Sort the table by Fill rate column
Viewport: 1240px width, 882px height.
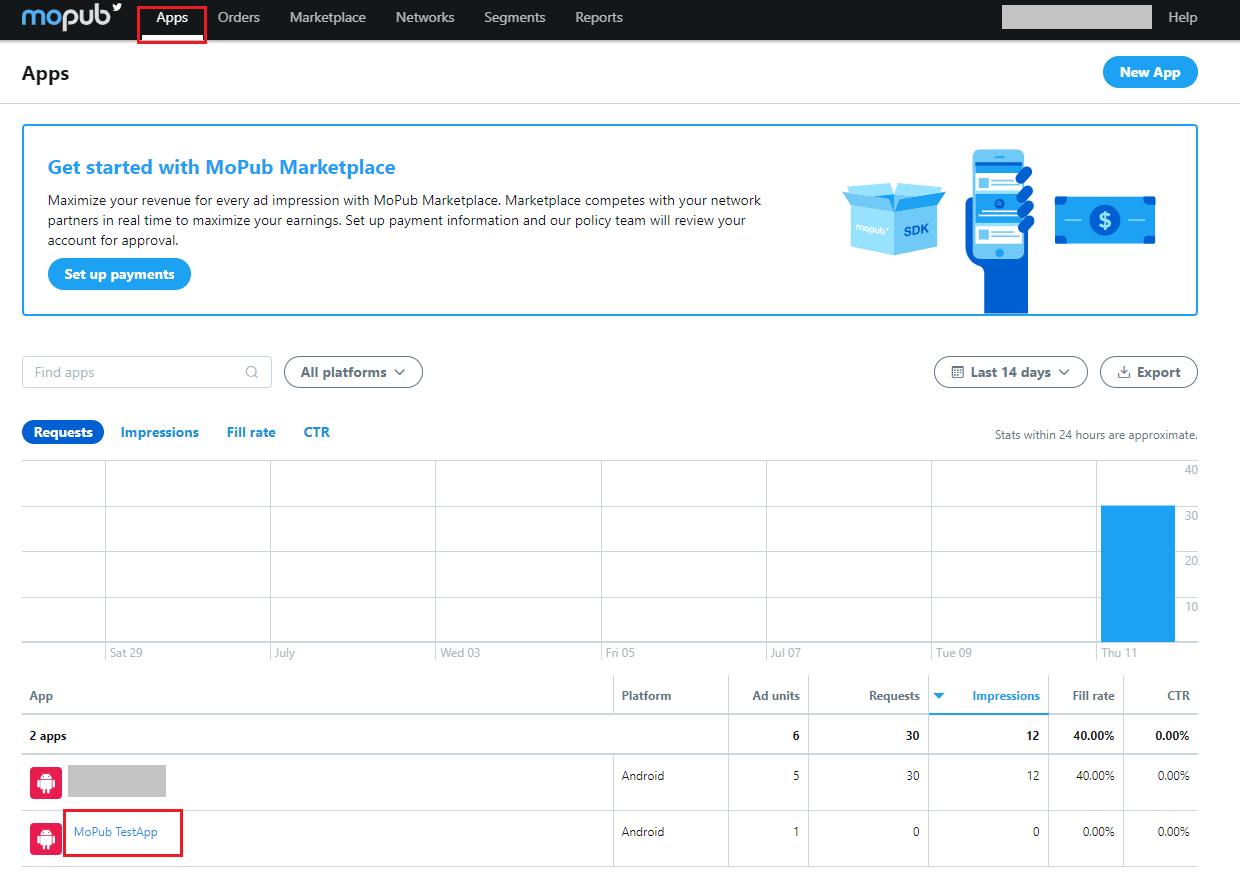coord(1093,696)
